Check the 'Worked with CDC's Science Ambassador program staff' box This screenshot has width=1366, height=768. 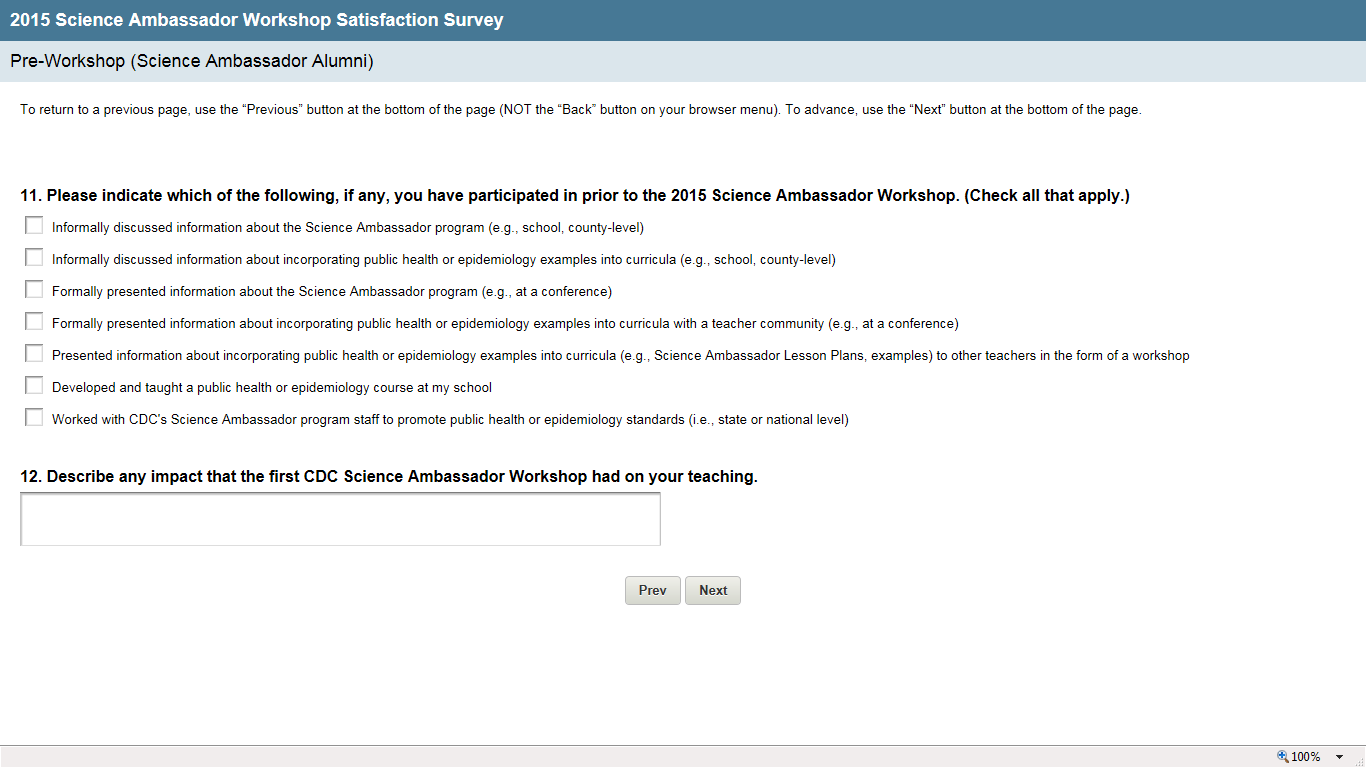point(34,418)
